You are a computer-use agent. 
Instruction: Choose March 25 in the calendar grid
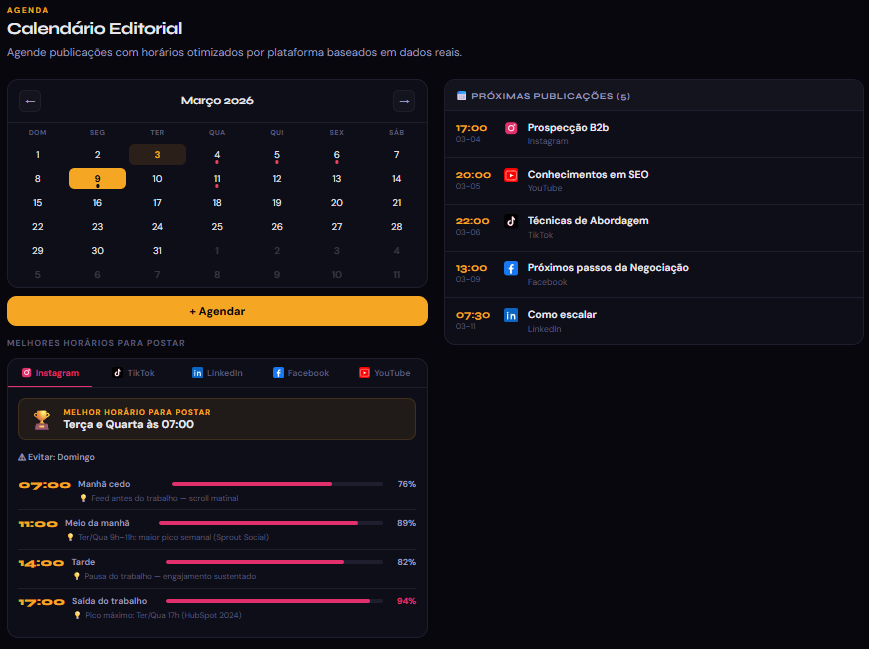coord(217,227)
